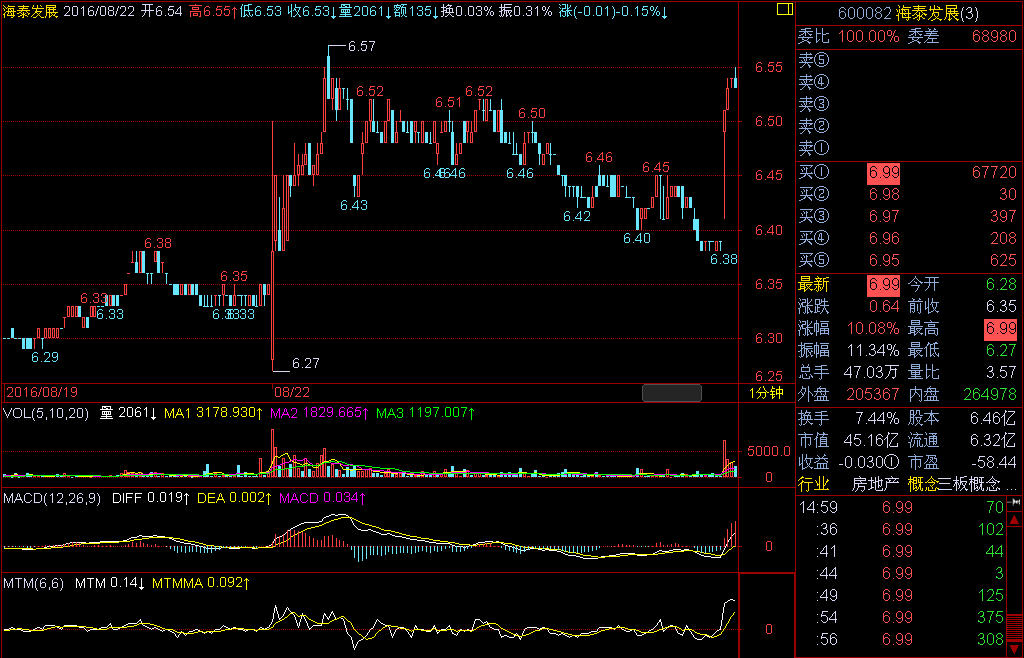The image size is (1024, 658).
Task: Click the 600082 stock code in quote panel
Action: 864,10
